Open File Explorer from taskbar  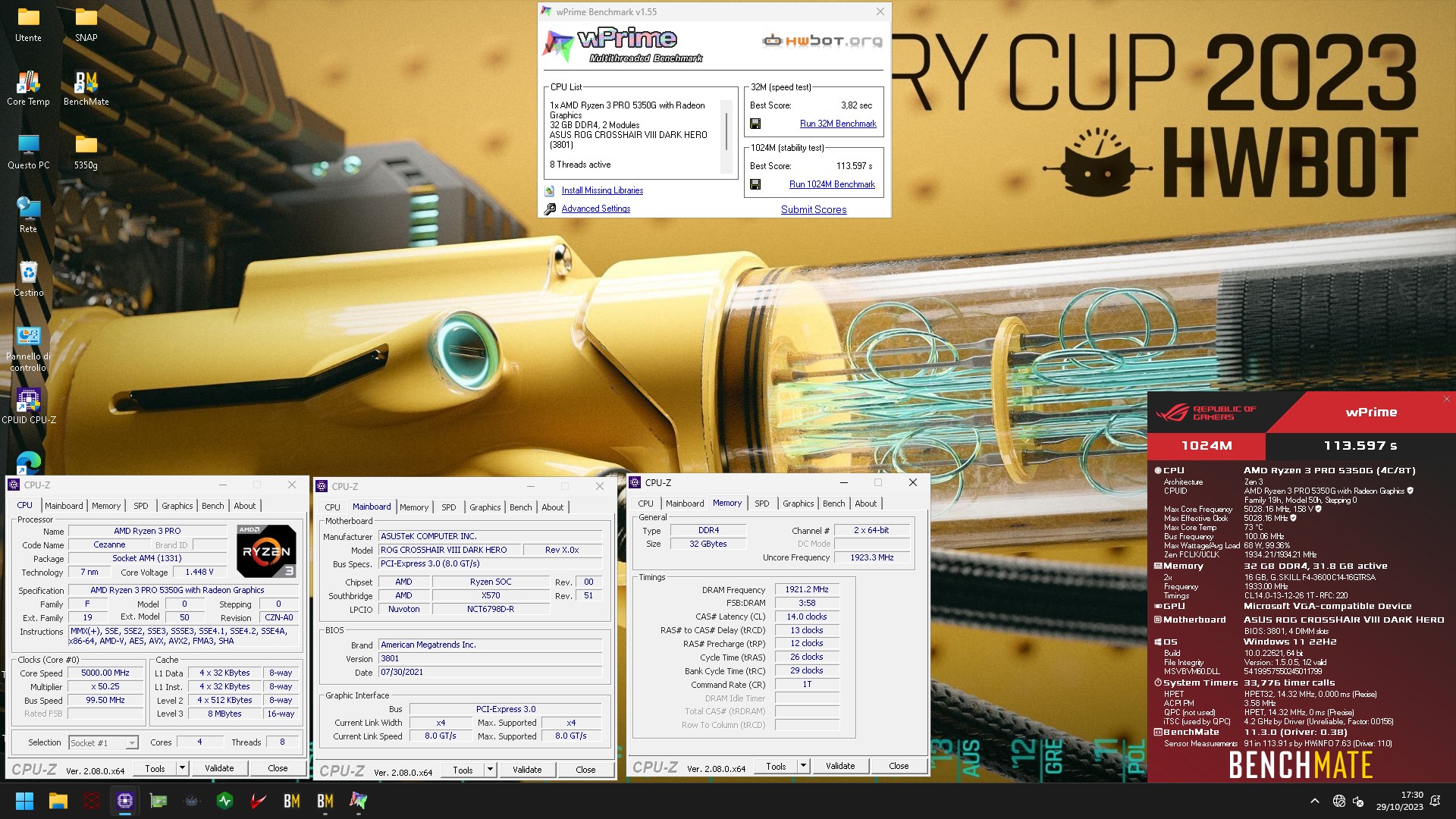(x=58, y=801)
